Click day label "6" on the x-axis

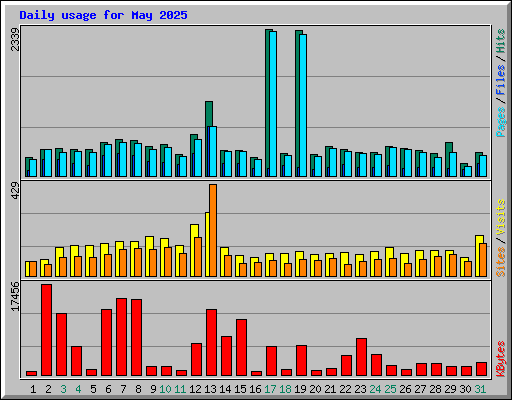[108, 389]
